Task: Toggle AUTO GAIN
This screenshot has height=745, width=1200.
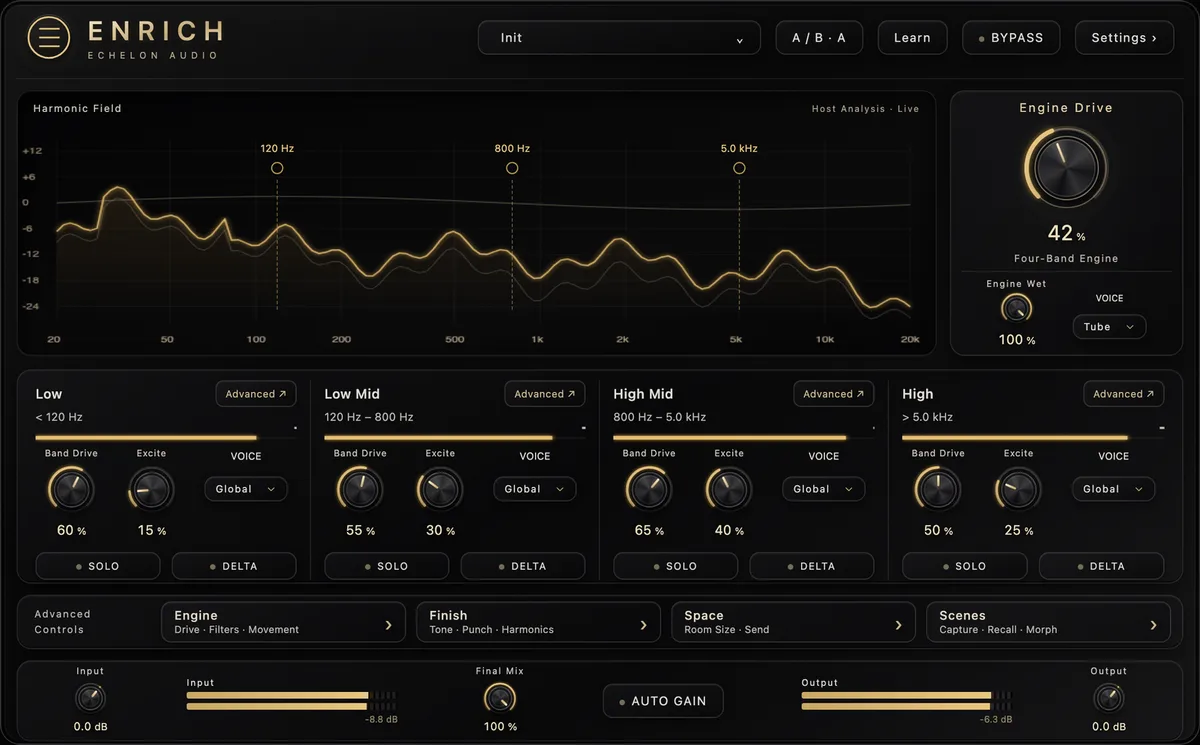Action: (663, 701)
